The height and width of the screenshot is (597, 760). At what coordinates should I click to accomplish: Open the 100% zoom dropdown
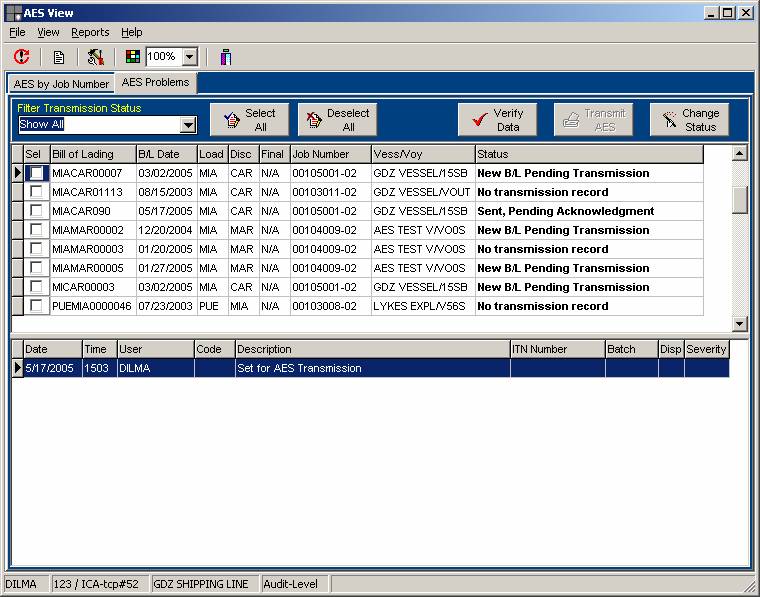click(x=190, y=57)
